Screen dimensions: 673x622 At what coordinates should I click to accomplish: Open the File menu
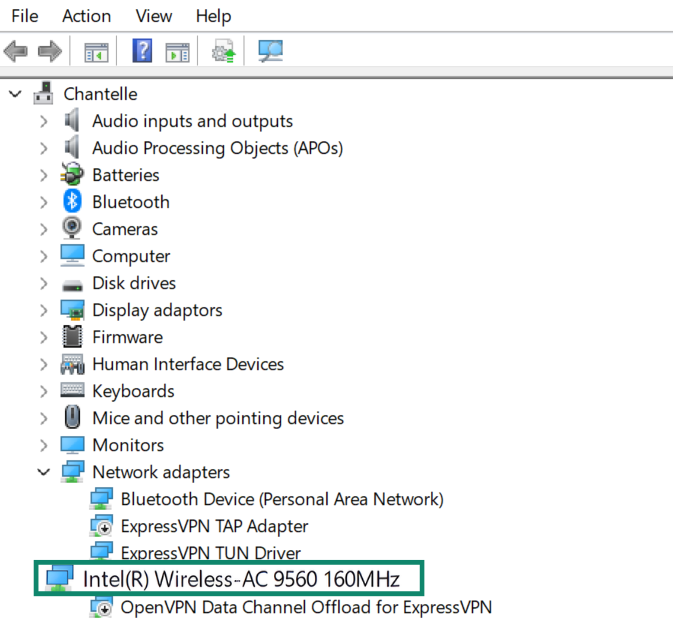coord(25,16)
